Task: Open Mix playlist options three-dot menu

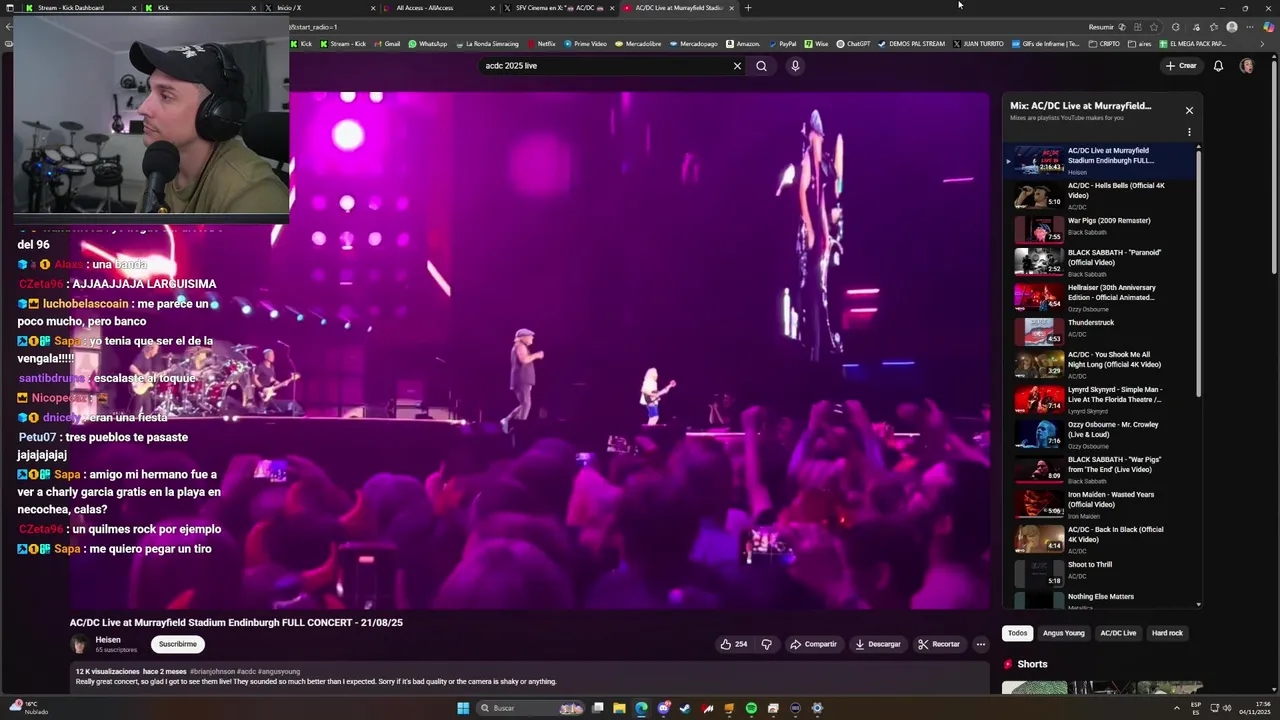Action: tap(1189, 132)
